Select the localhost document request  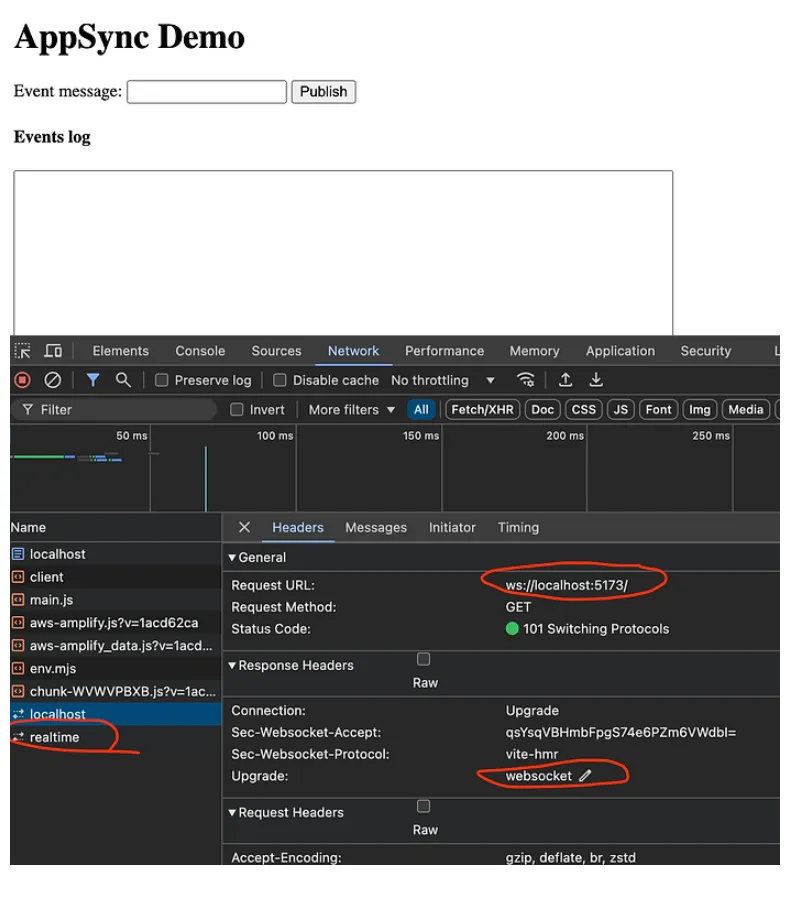115,554
